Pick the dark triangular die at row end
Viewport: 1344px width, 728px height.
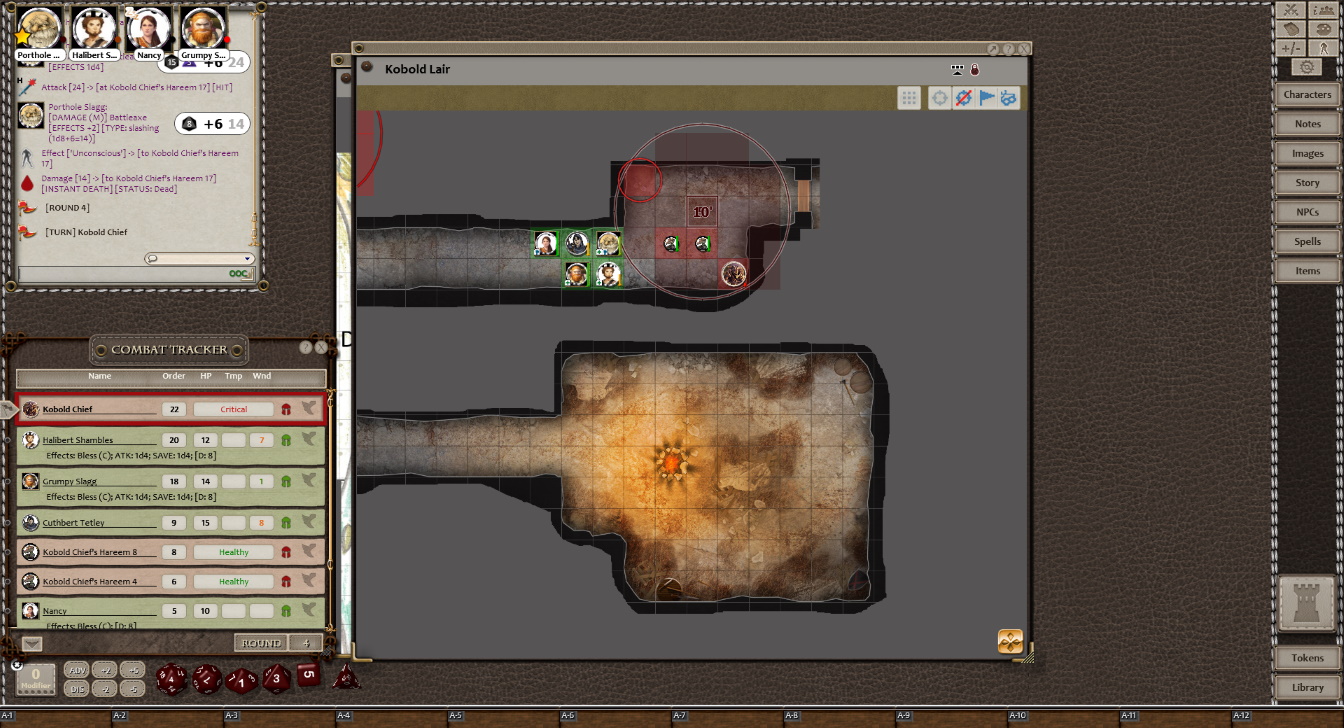point(345,677)
